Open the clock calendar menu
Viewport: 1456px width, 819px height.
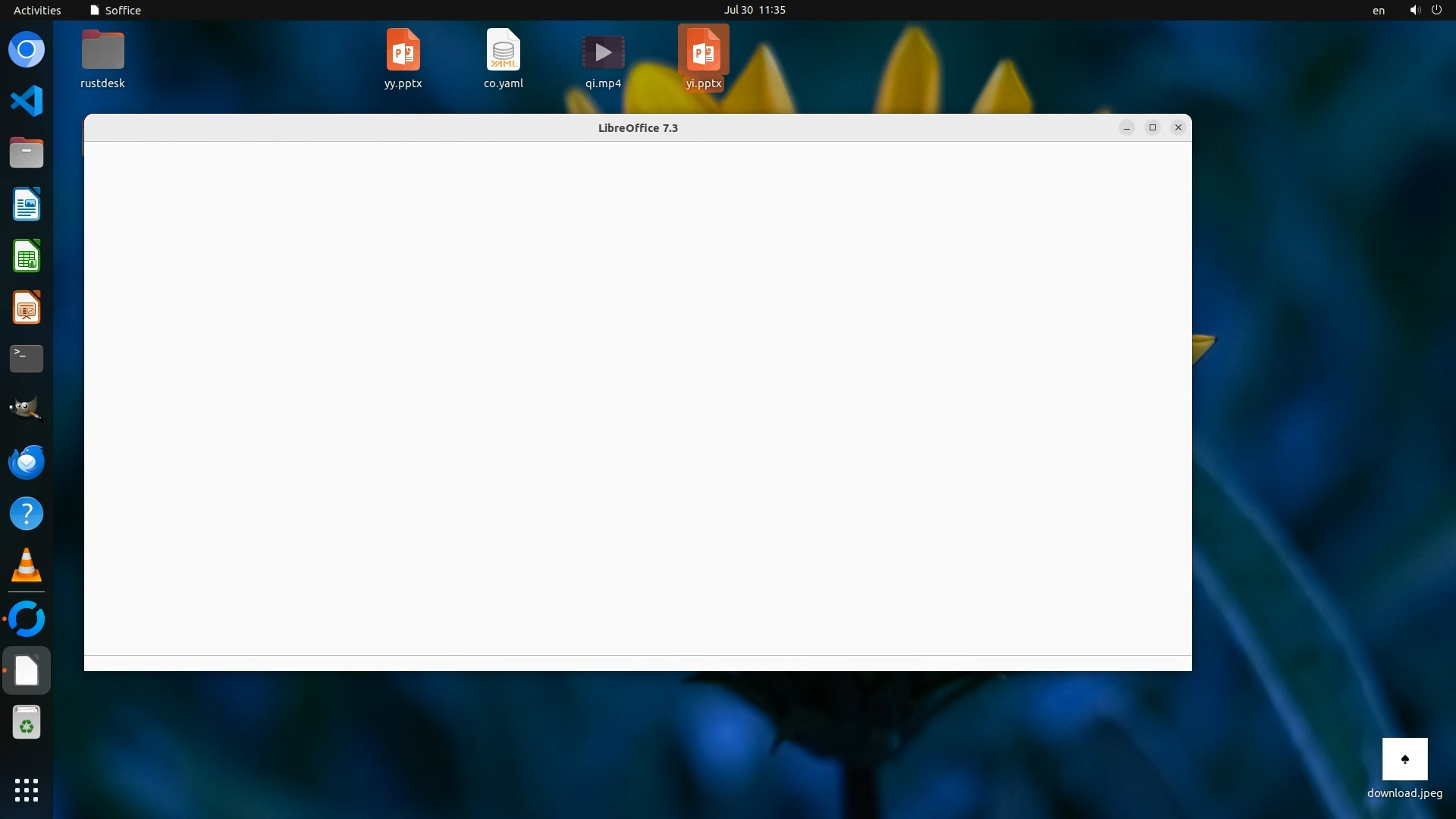pyautogui.click(x=754, y=10)
